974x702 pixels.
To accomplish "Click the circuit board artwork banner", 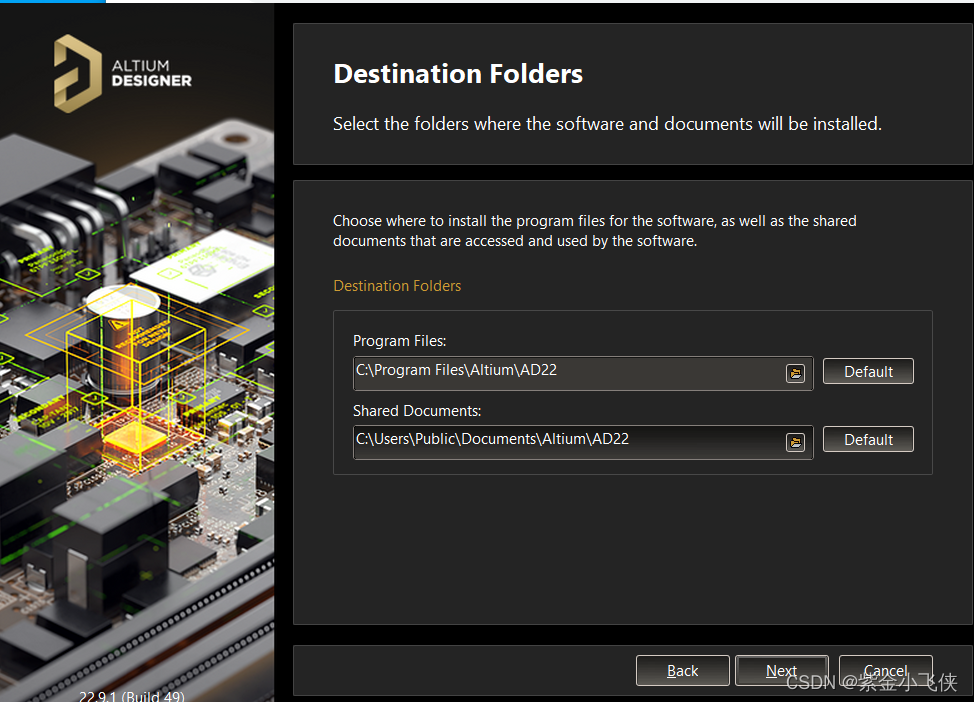I will [x=137, y=400].
